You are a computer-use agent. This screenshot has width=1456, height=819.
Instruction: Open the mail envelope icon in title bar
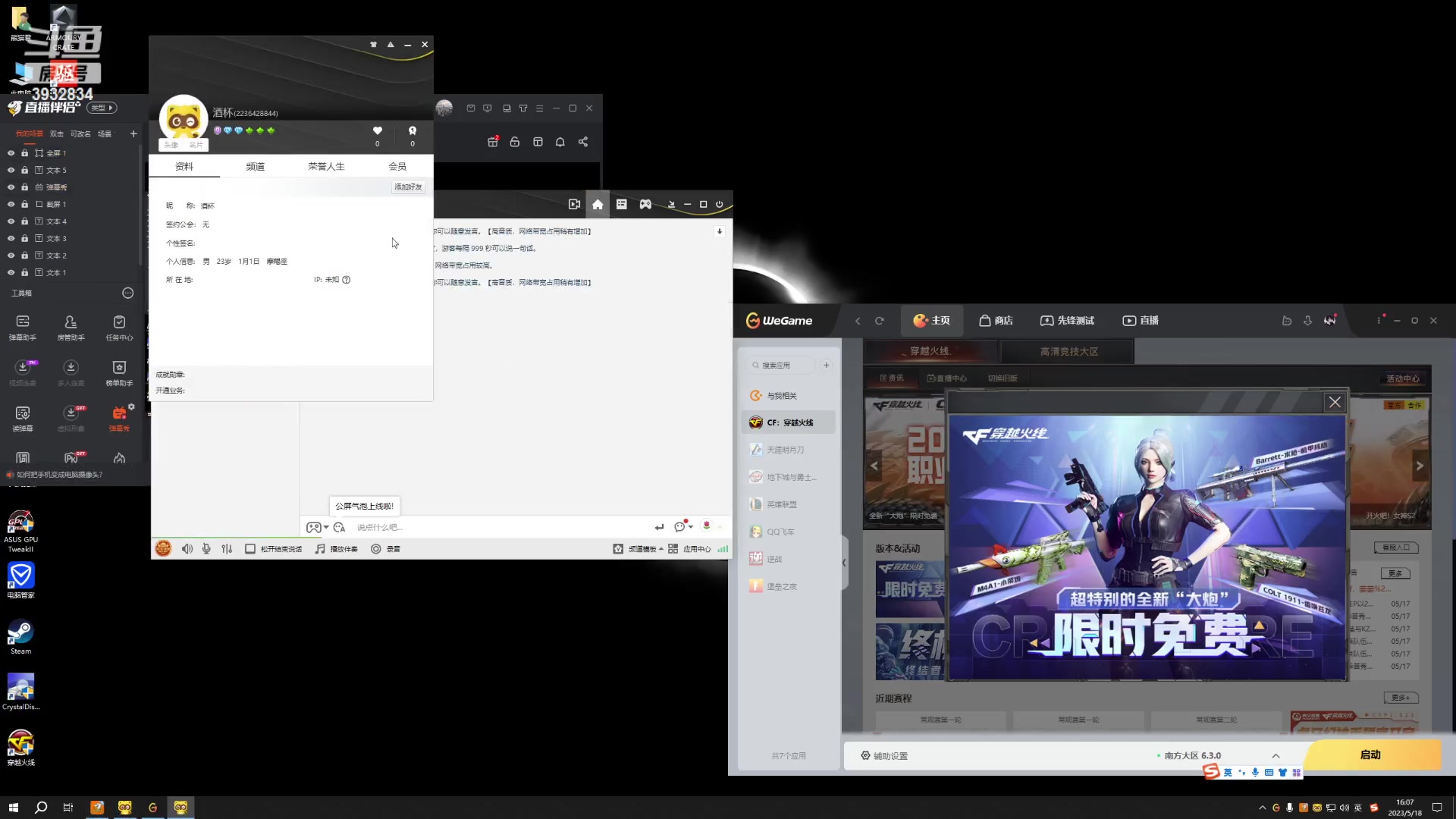(471, 108)
